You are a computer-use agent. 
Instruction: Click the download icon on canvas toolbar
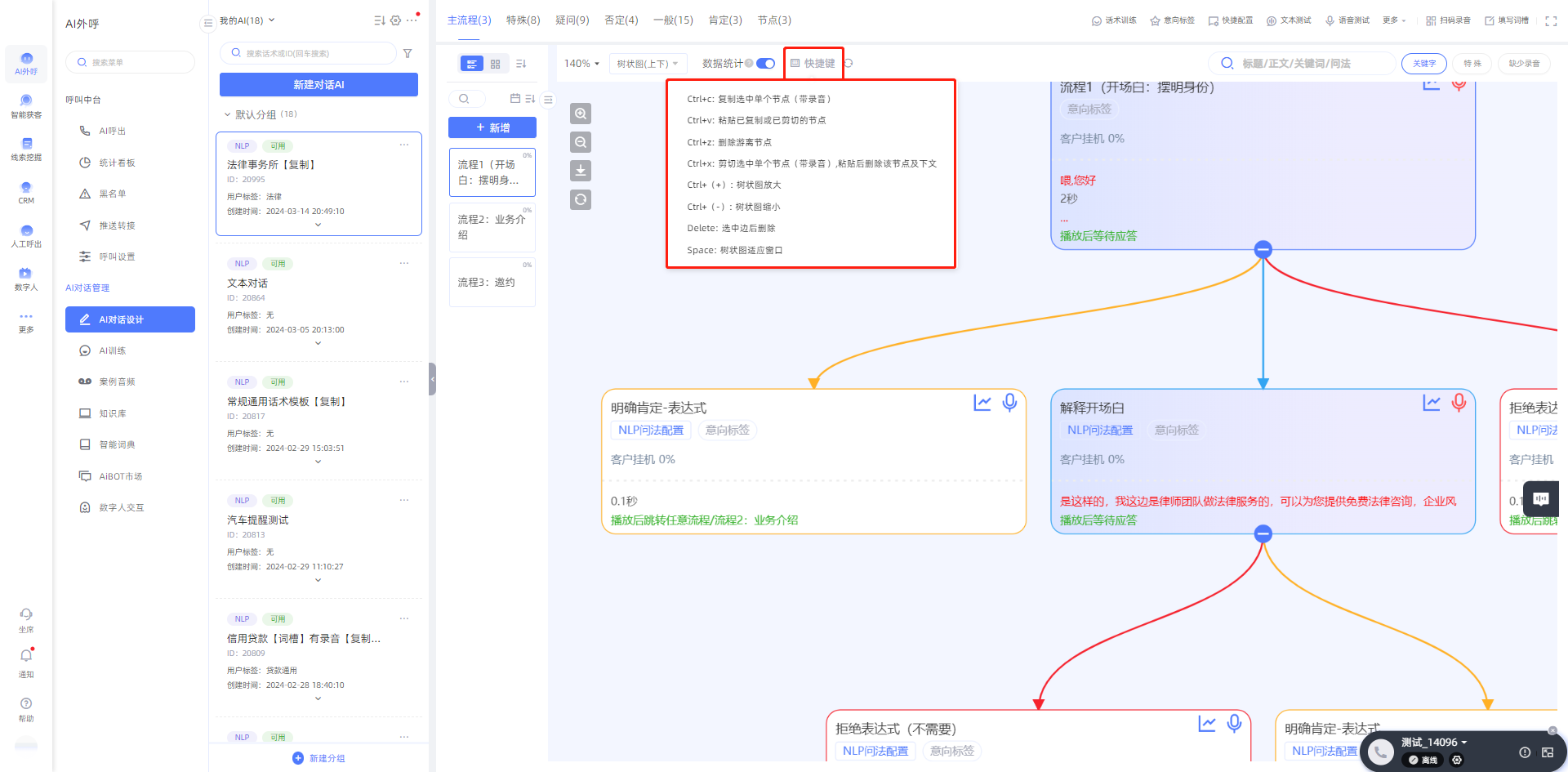(x=581, y=171)
